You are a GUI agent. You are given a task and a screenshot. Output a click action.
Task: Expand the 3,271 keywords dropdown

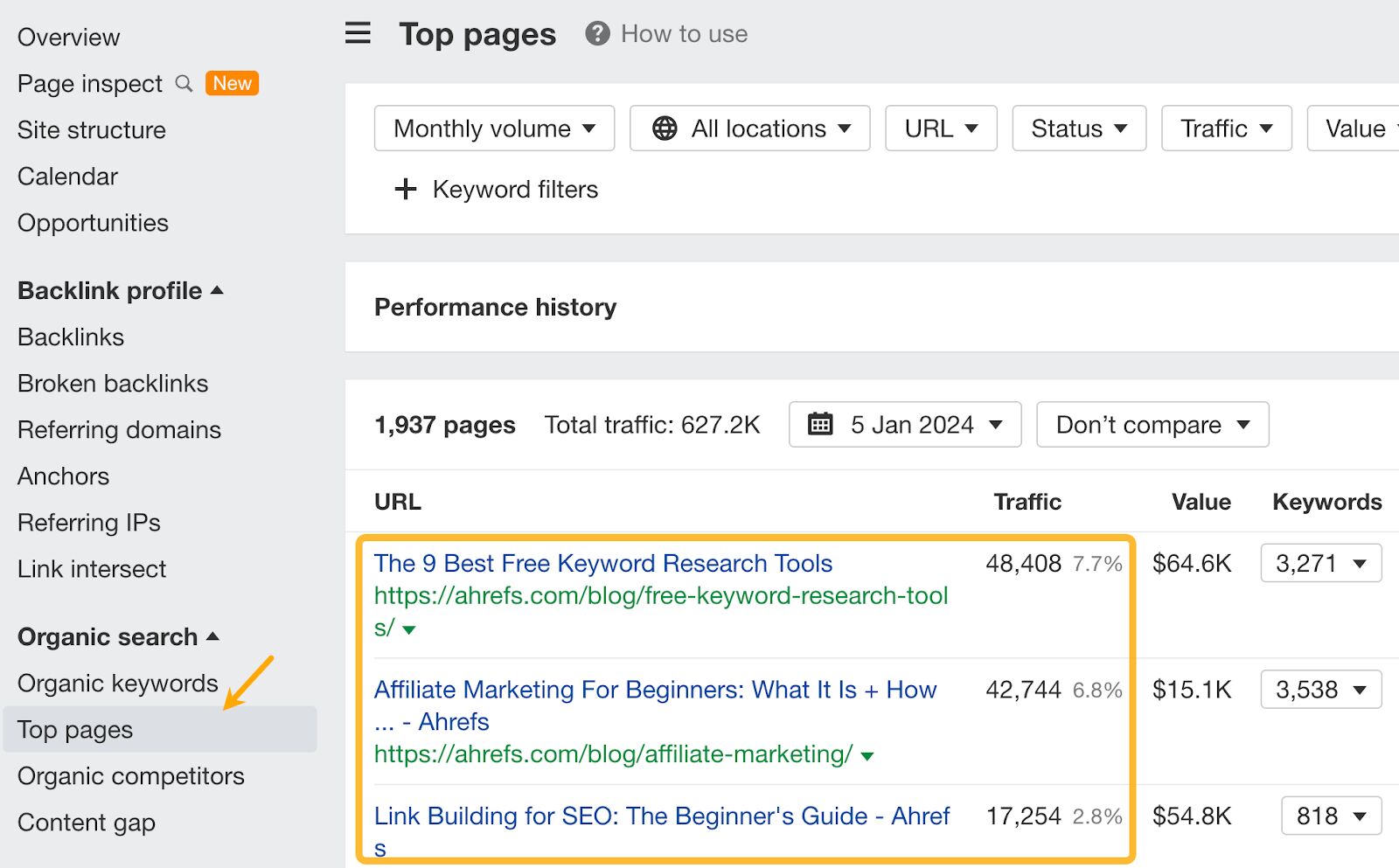[1320, 564]
